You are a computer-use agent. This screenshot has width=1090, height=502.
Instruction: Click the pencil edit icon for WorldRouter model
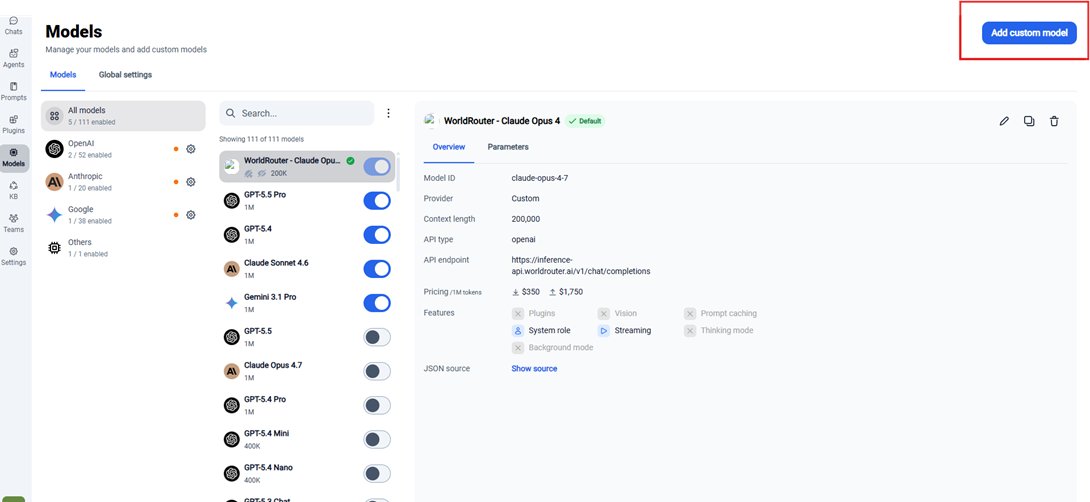click(x=1004, y=121)
